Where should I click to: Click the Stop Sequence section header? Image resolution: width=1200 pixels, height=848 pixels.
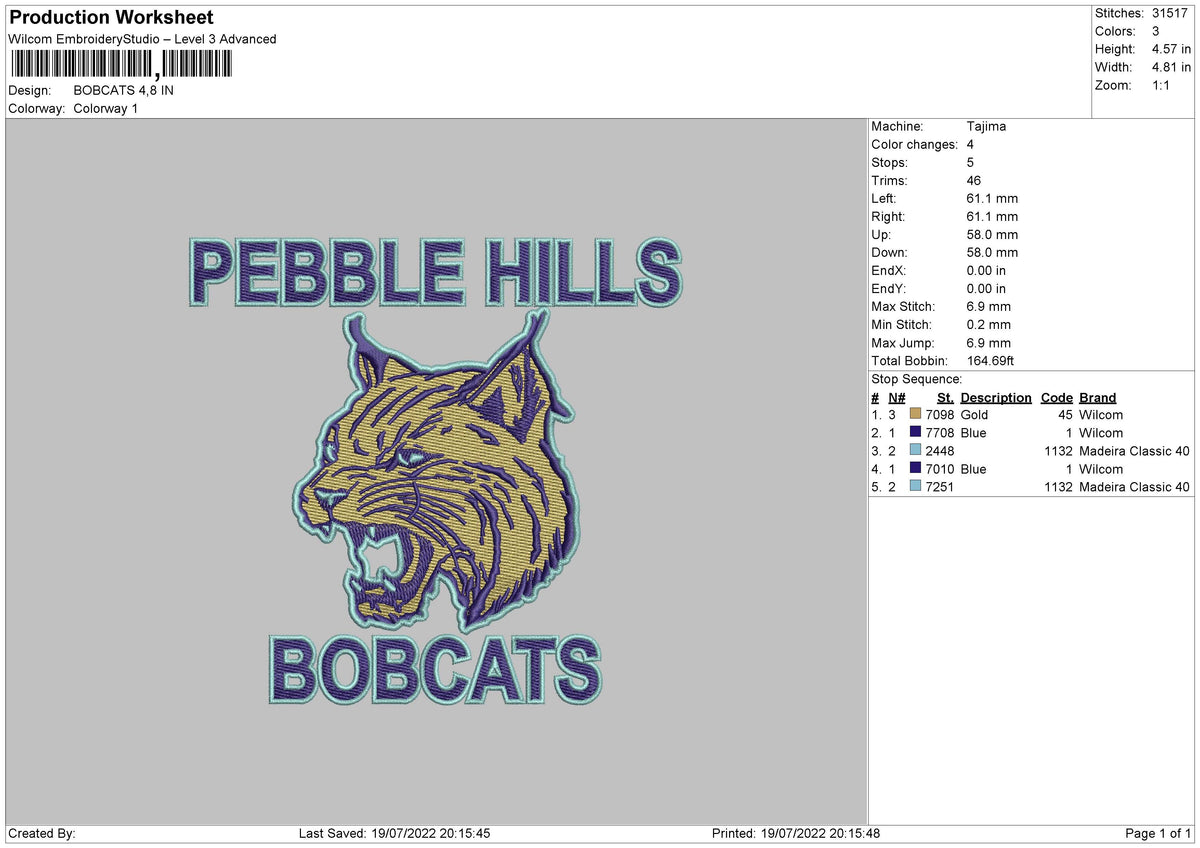[x=916, y=379]
